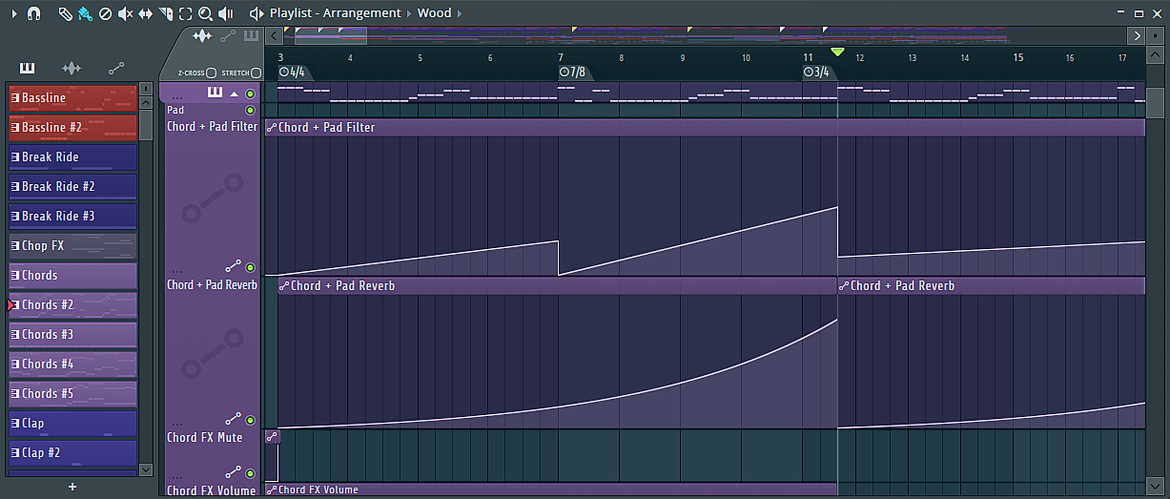Viewport: 1170px width, 499px height.
Task: Mute Chord + Pad Reverb track LED
Action: coord(250,420)
